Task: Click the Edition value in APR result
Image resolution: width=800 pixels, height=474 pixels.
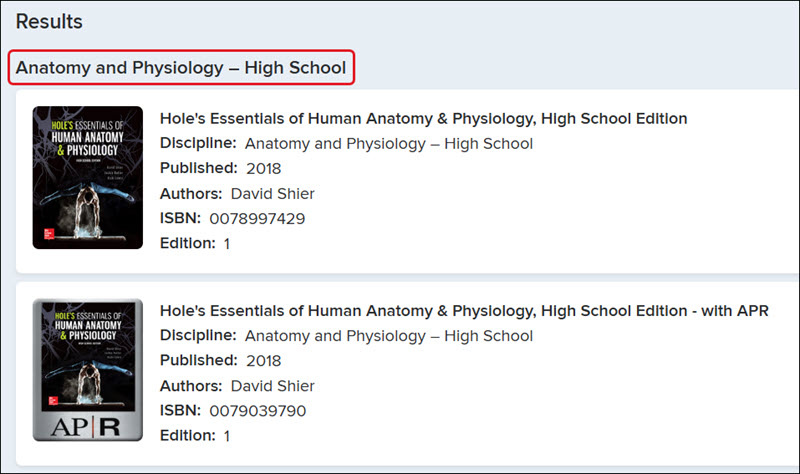Action: [227, 436]
